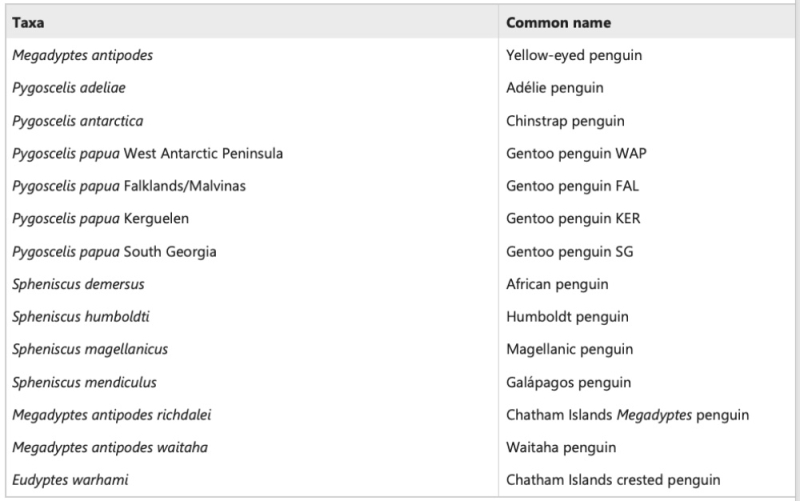The image size is (800, 501).
Task: Click the Gentoo penguin WAP cell
Action: 572,153
